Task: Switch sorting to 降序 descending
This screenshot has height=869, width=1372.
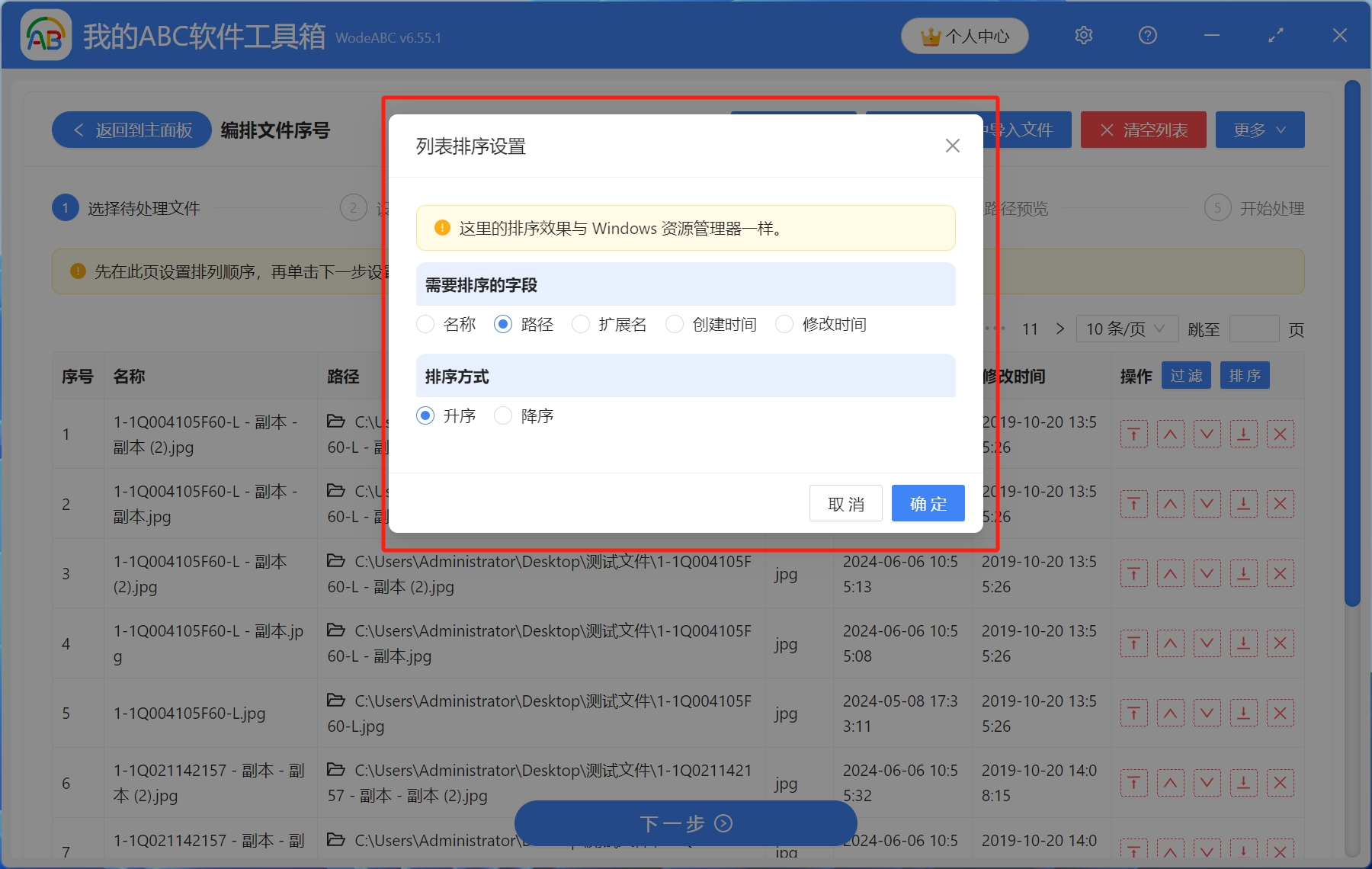Action: [x=503, y=415]
